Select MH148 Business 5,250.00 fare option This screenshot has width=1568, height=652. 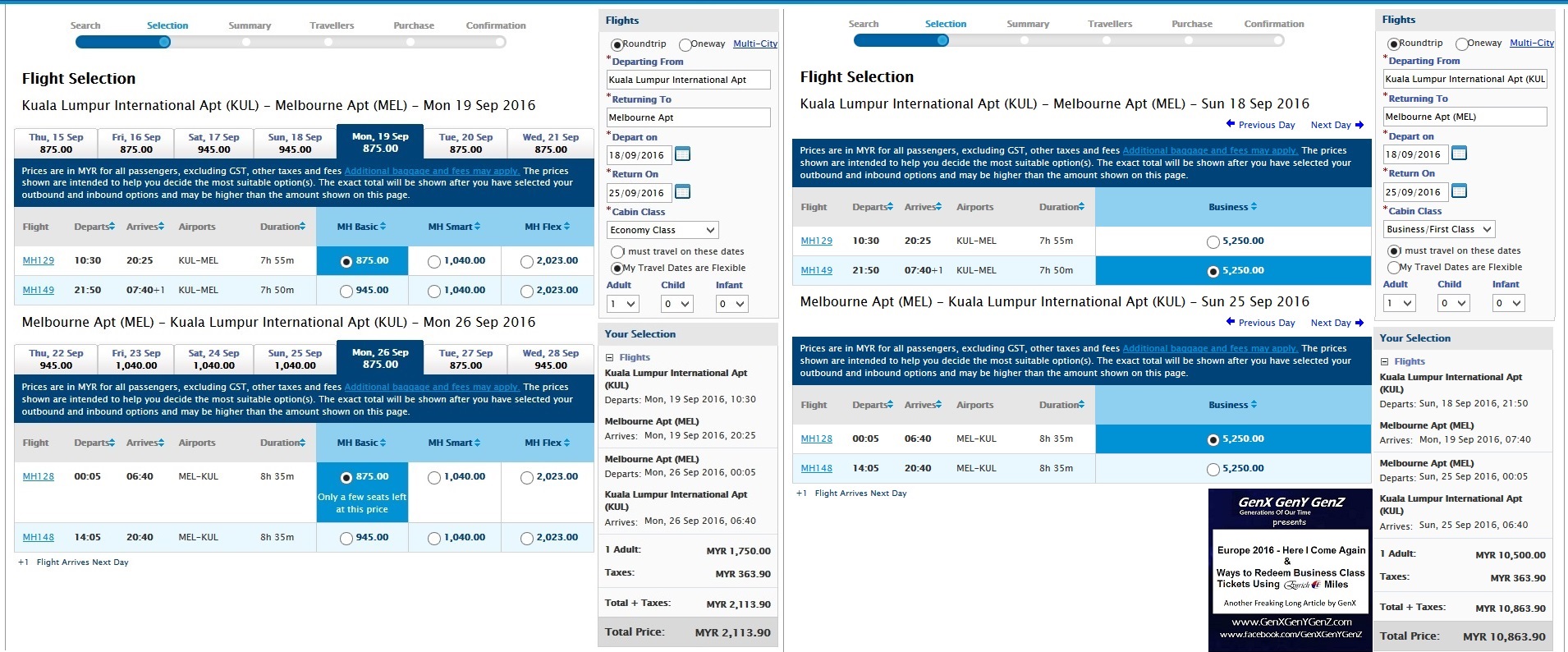[1213, 469]
